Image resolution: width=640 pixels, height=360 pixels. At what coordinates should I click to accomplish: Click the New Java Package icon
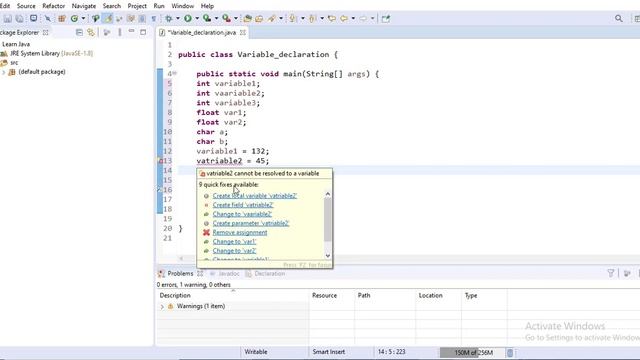tap(62, 18)
